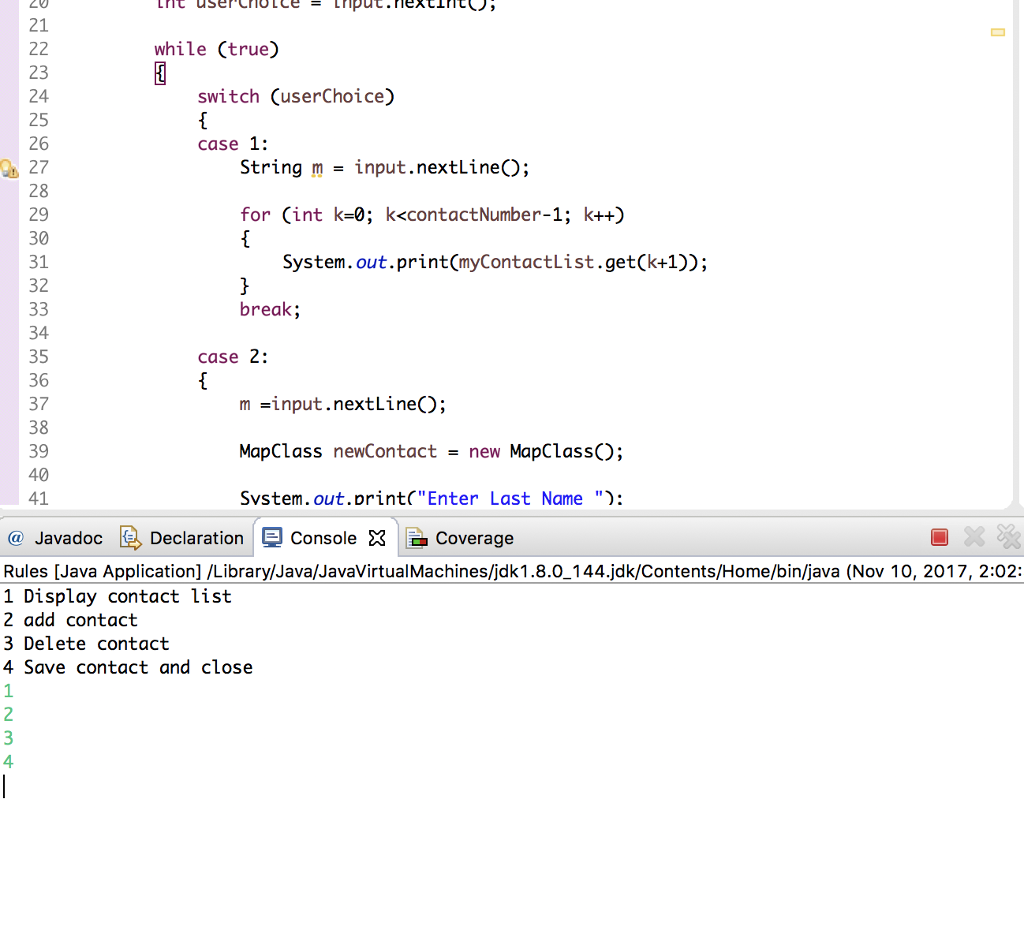Terminate the running Java application
The height and width of the screenshot is (926, 1024).
point(939,537)
